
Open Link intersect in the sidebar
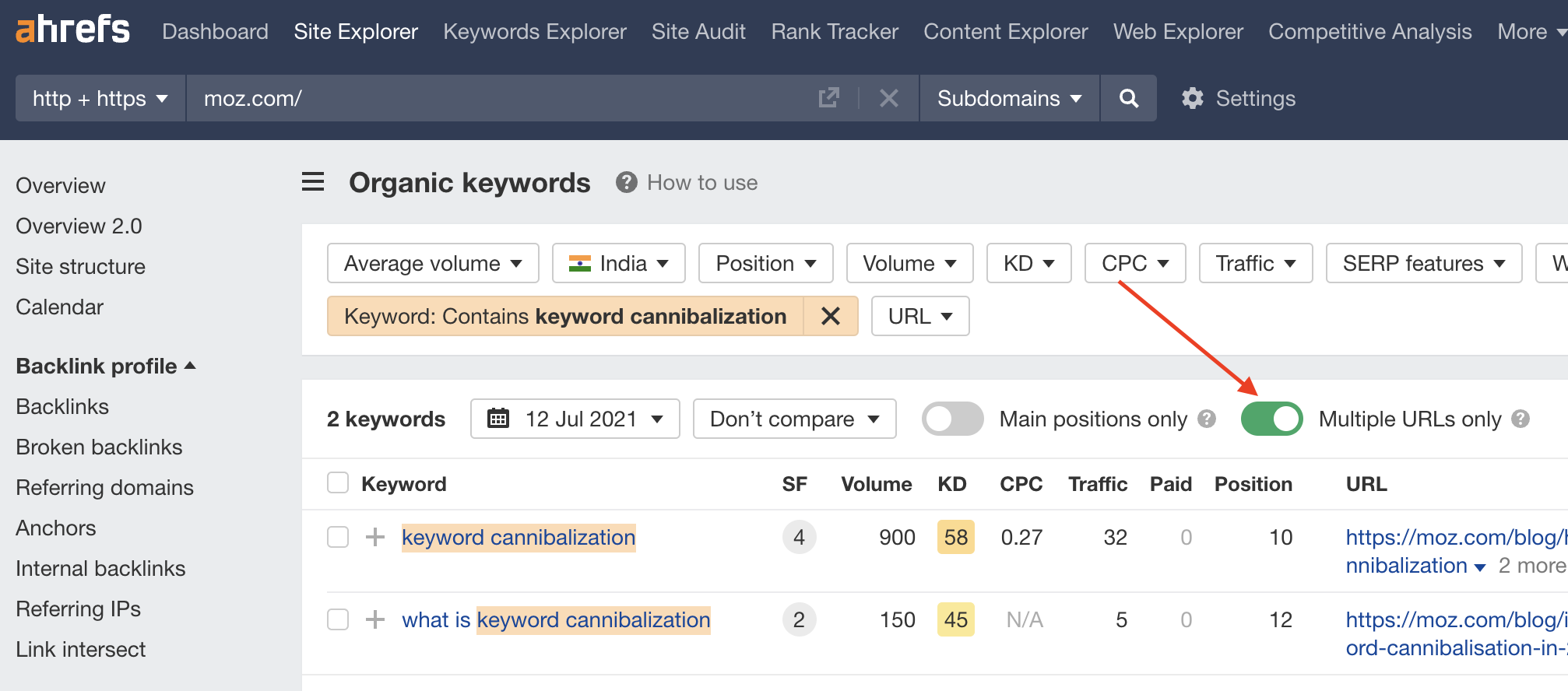click(80, 649)
